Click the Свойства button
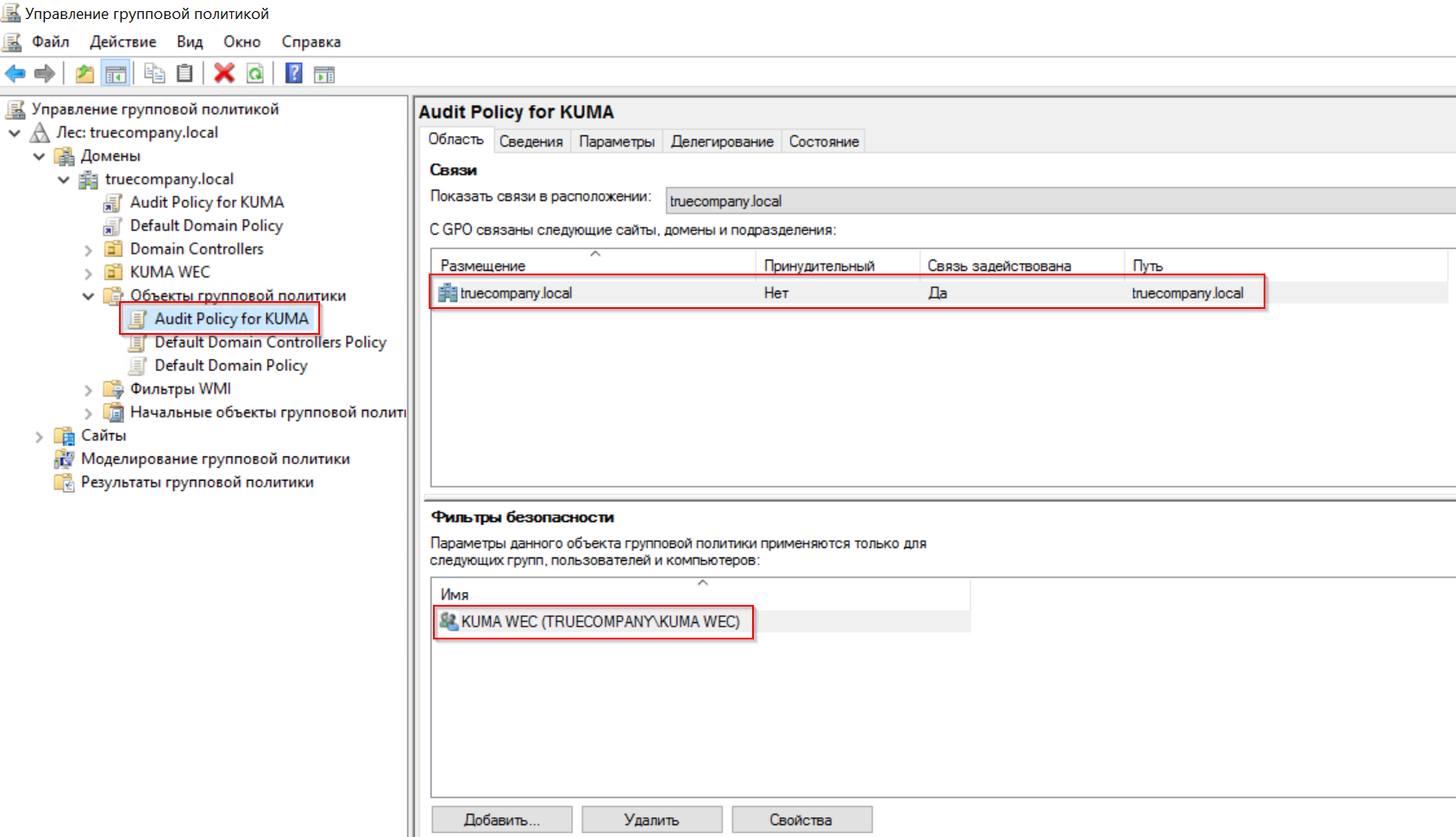 click(801, 820)
